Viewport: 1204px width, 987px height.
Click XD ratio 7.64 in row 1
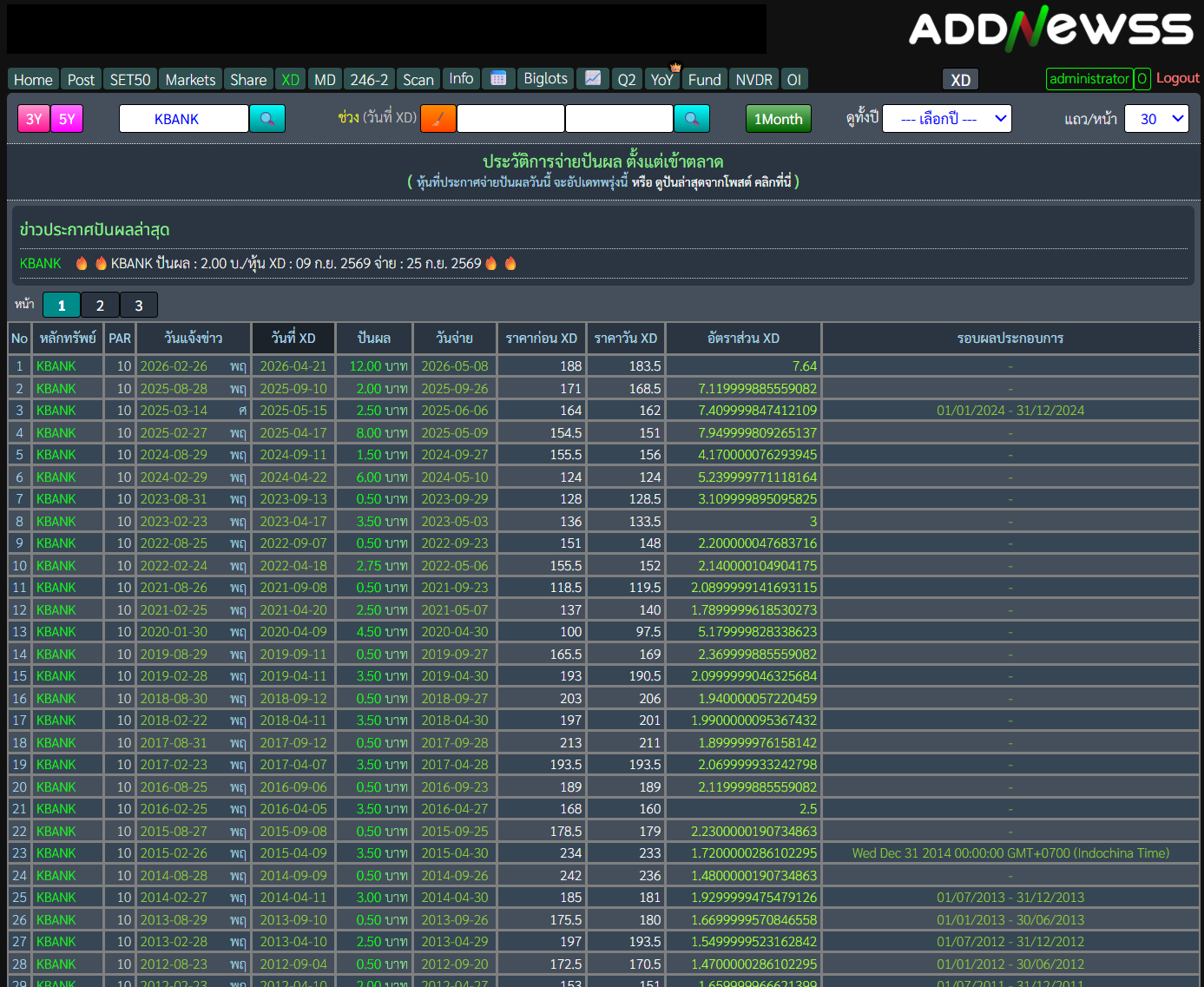point(805,366)
